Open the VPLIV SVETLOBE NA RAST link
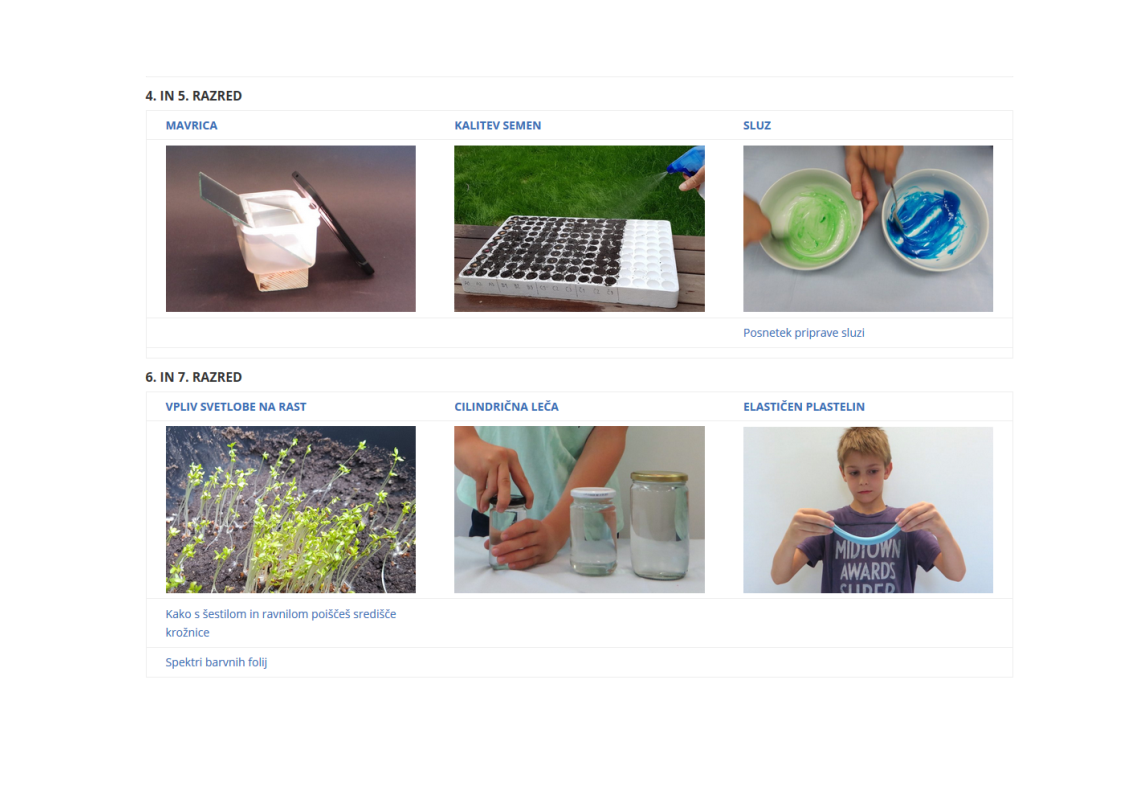This screenshot has height=793, width=1122. click(235, 407)
